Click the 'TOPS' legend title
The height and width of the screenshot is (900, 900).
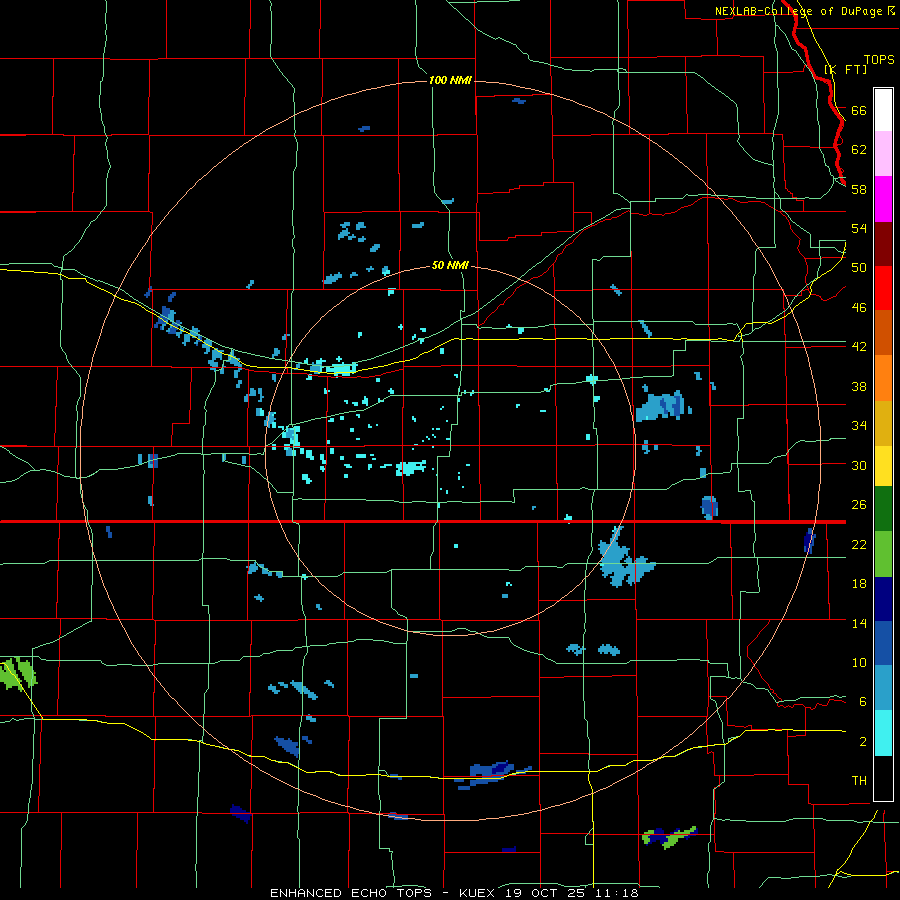click(879, 60)
